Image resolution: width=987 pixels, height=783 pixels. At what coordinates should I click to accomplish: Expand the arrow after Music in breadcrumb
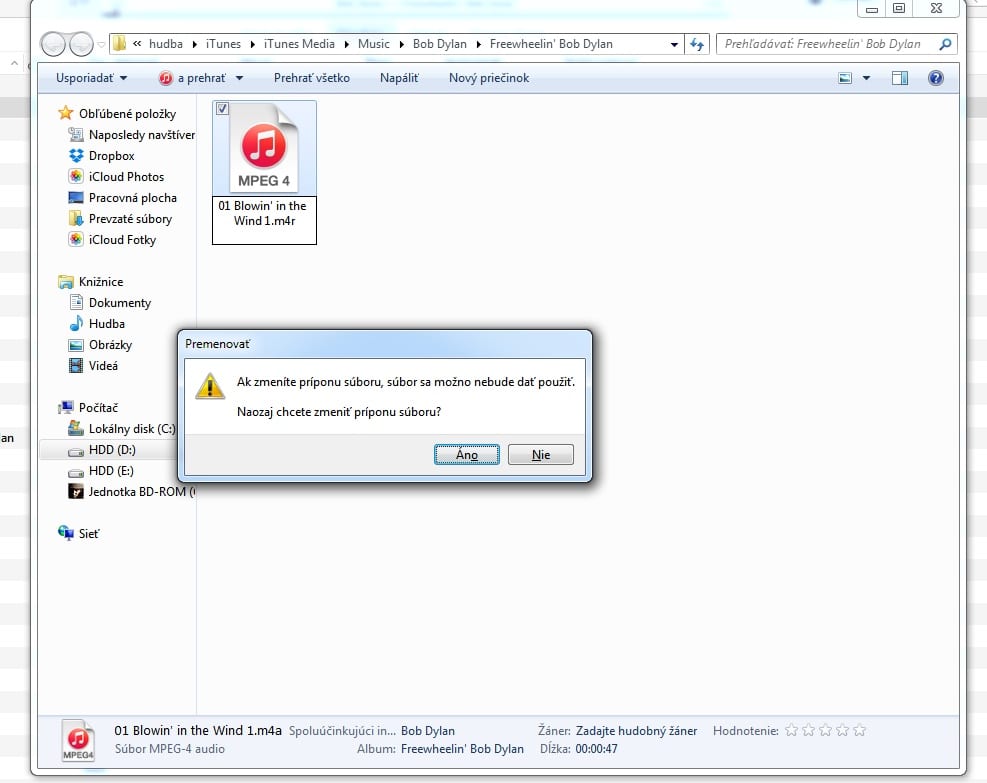pos(402,44)
